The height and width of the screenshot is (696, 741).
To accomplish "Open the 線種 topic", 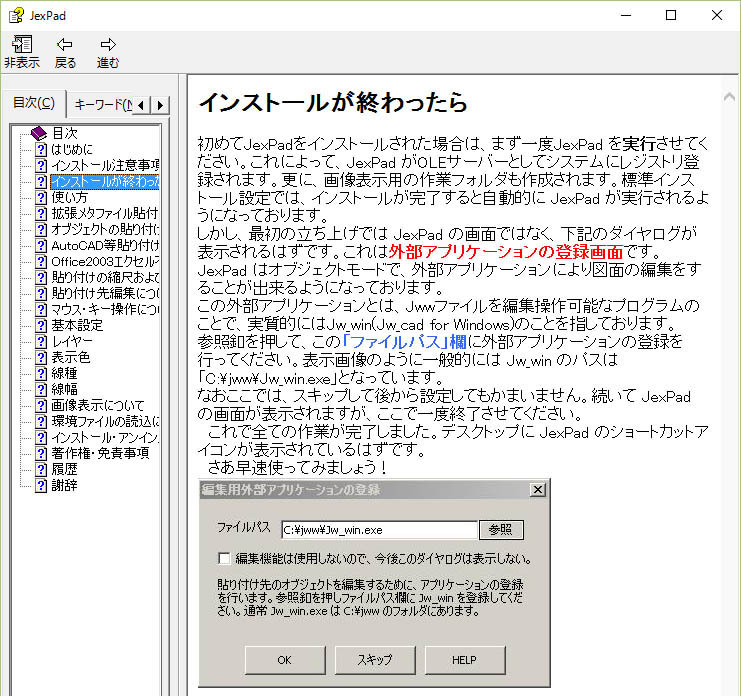I will [x=64, y=374].
